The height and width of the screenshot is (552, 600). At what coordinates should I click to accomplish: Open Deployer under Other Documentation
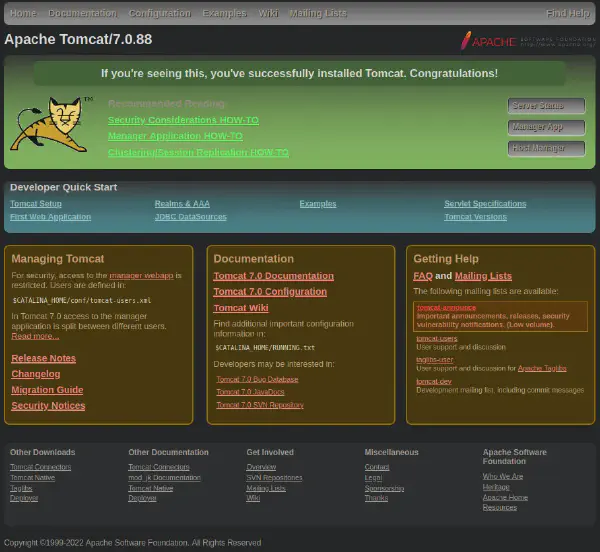142,498
